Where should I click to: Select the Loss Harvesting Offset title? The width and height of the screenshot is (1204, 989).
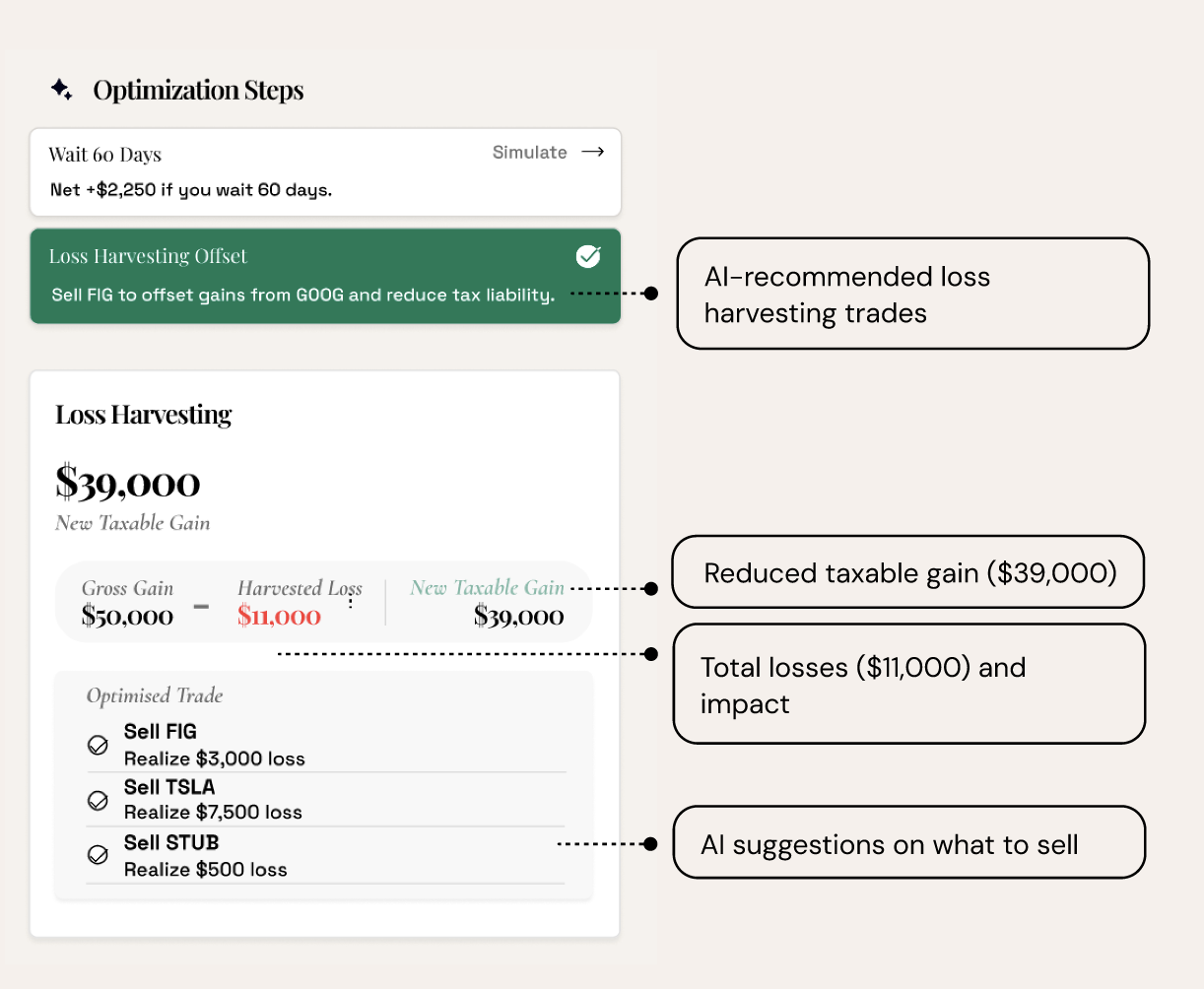pyautogui.click(x=148, y=256)
